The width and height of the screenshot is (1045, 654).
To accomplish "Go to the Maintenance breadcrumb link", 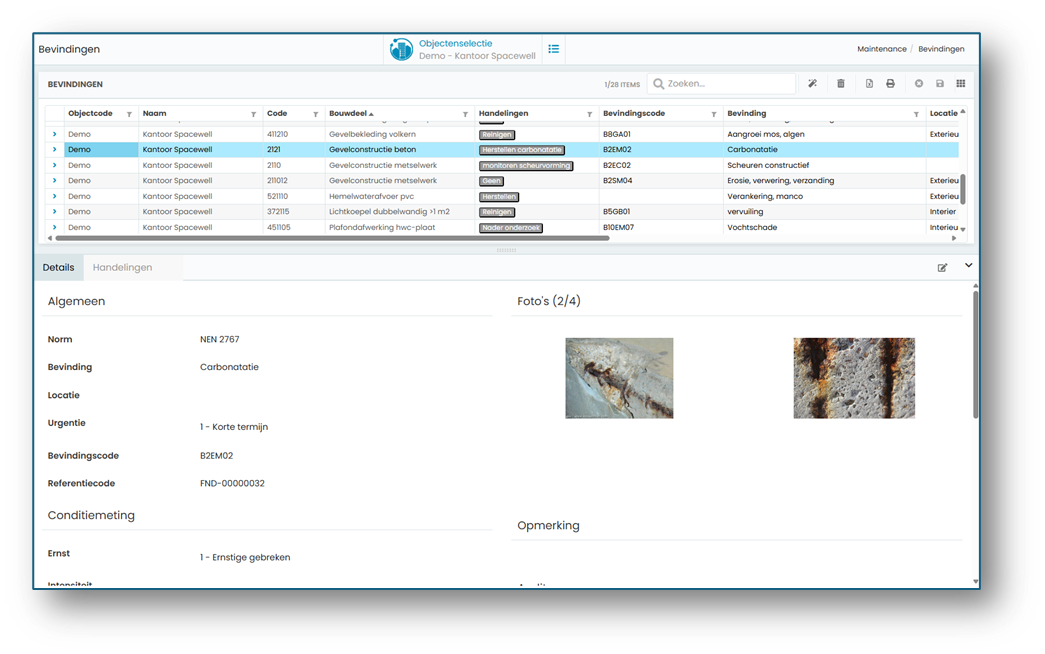I will pyautogui.click(x=882, y=49).
